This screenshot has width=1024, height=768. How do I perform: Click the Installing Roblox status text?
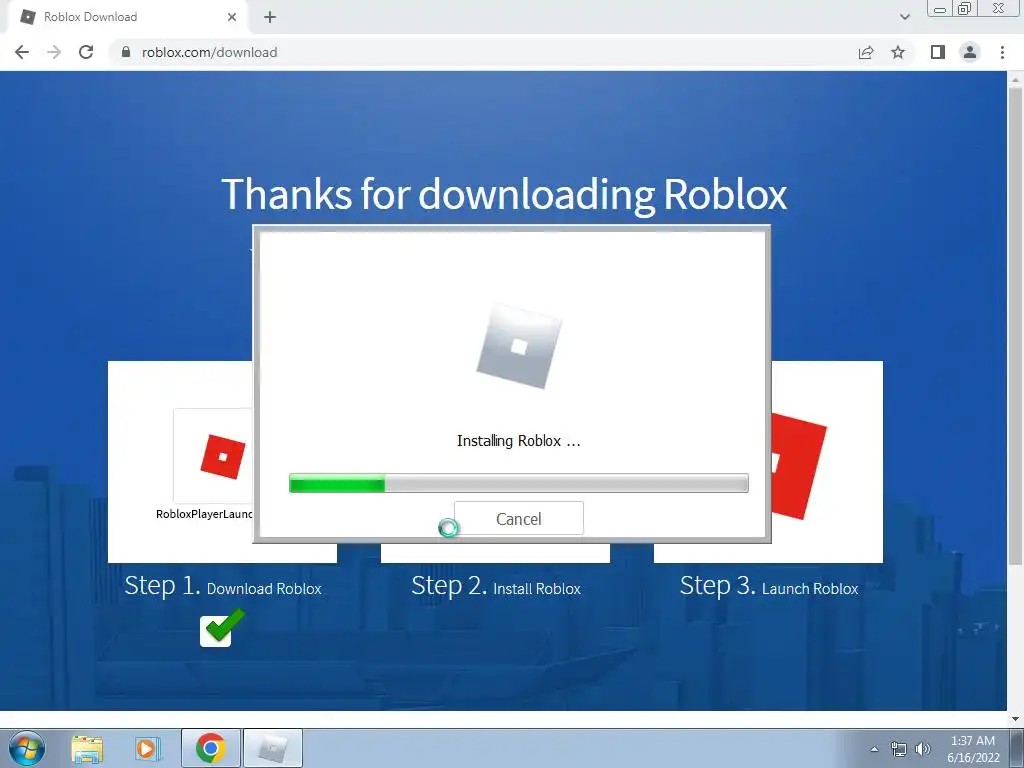coord(519,441)
